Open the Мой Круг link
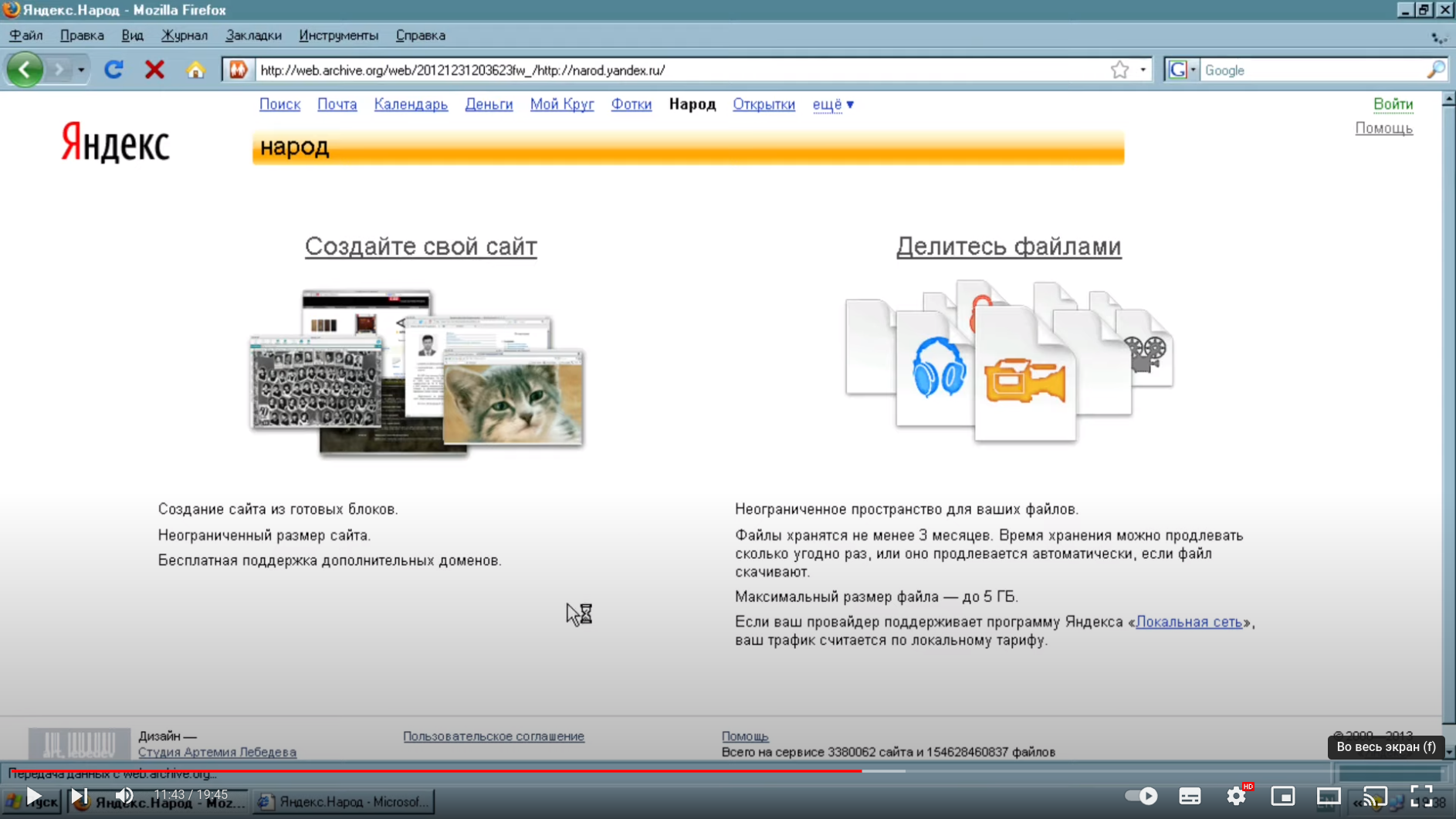The height and width of the screenshot is (819, 1456). [x=561, y=104]
